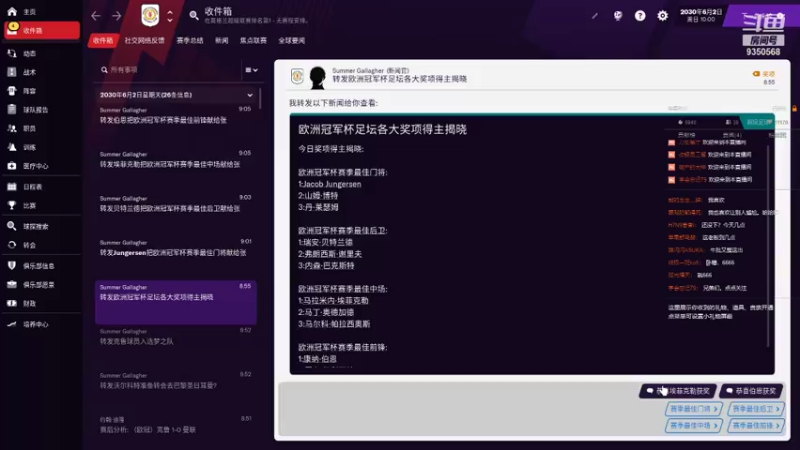Open the 转会 transfers sidebar icon
Screen dimensions: 800x450
coord(12,245)
